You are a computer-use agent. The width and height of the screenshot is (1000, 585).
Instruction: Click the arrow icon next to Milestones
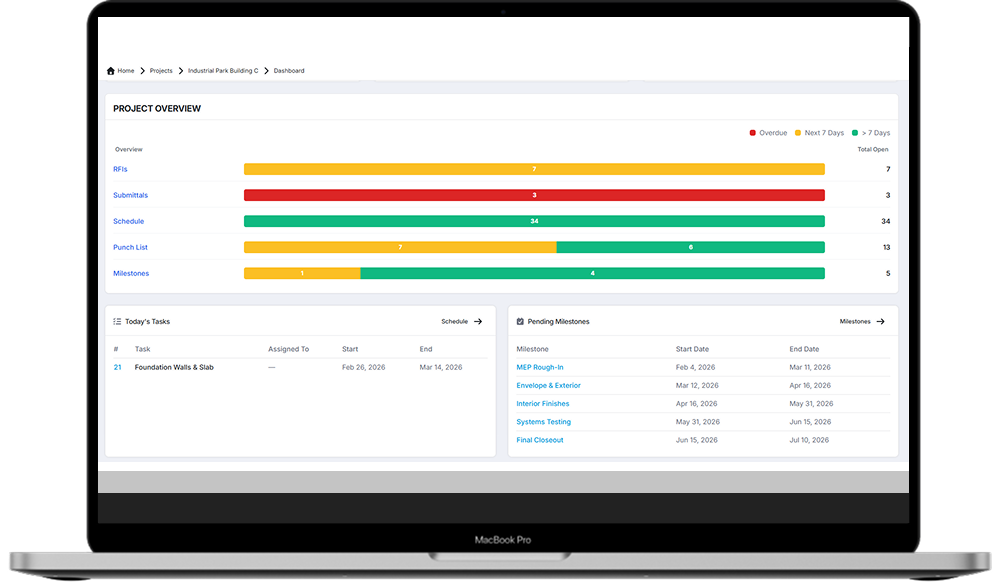coord(880,321)
